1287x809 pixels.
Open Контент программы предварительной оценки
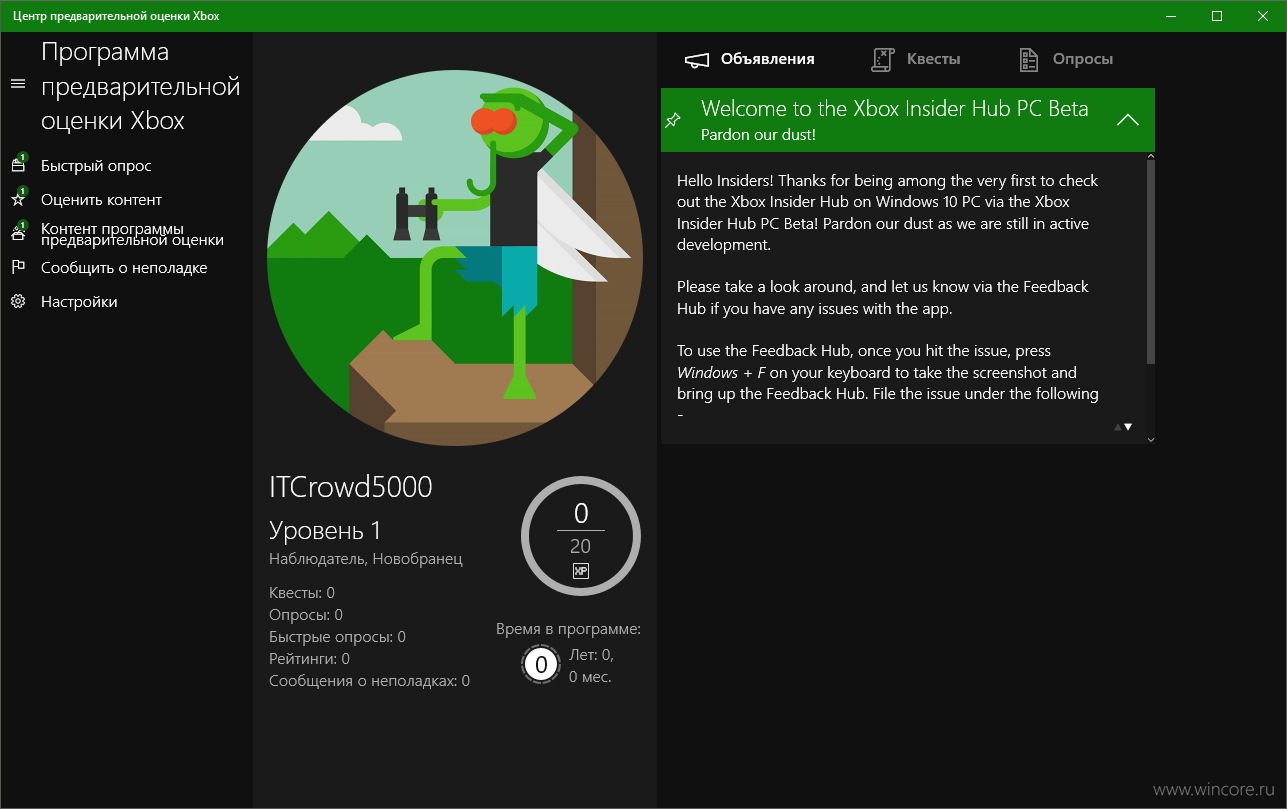tap(132, 234)
